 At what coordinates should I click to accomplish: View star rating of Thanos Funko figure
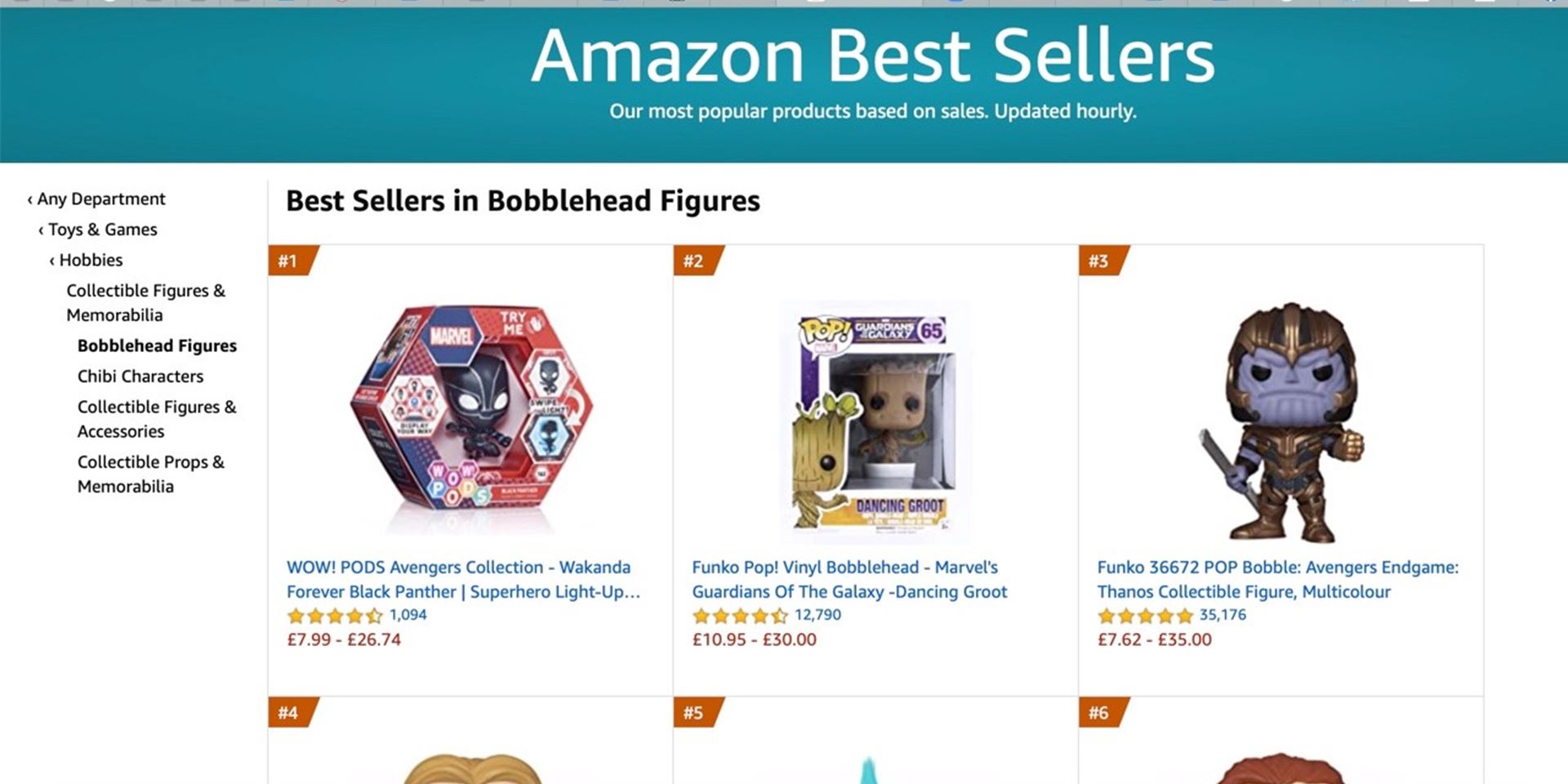[1145, 616]
